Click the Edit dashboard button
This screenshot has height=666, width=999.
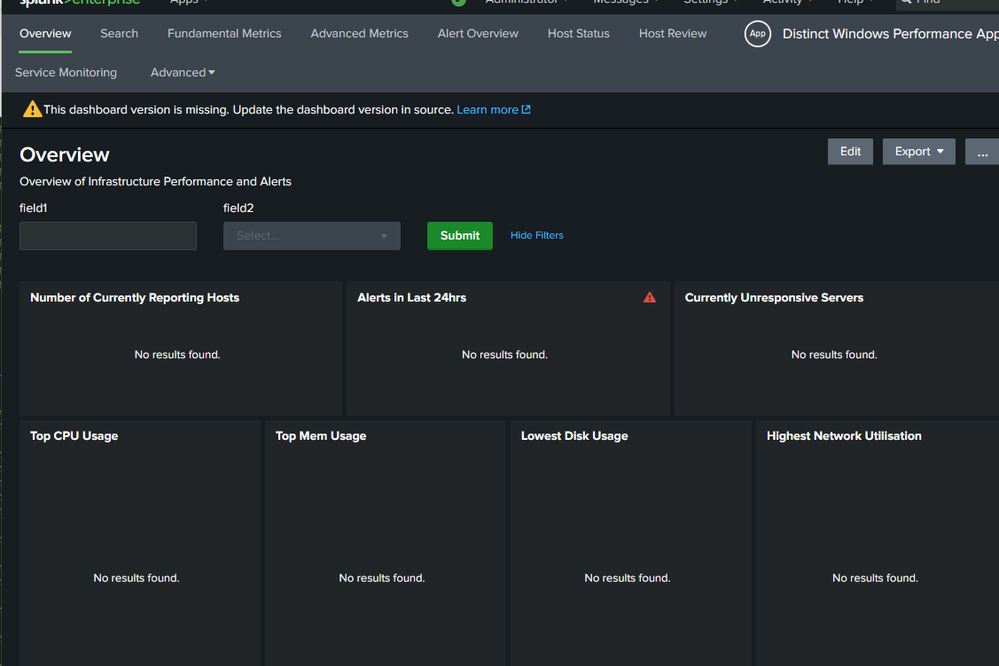(850, 152)
